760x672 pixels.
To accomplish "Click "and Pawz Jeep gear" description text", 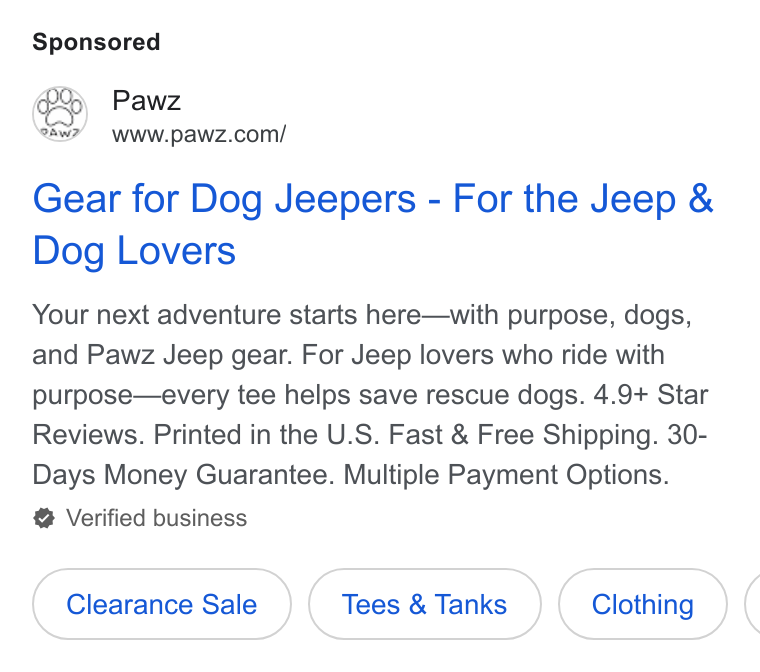I will click(162, 355).
